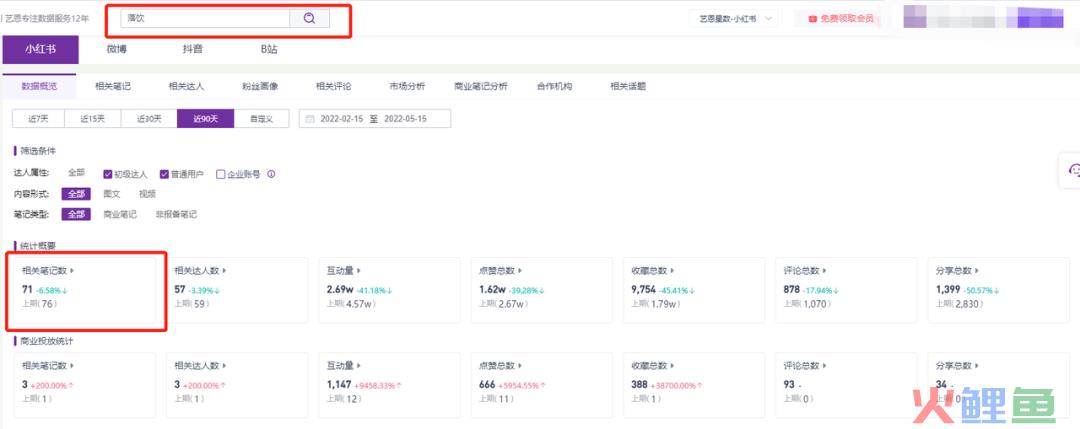Click the 9,754 favorites value

pyautogui.click(x=643, y=290)
